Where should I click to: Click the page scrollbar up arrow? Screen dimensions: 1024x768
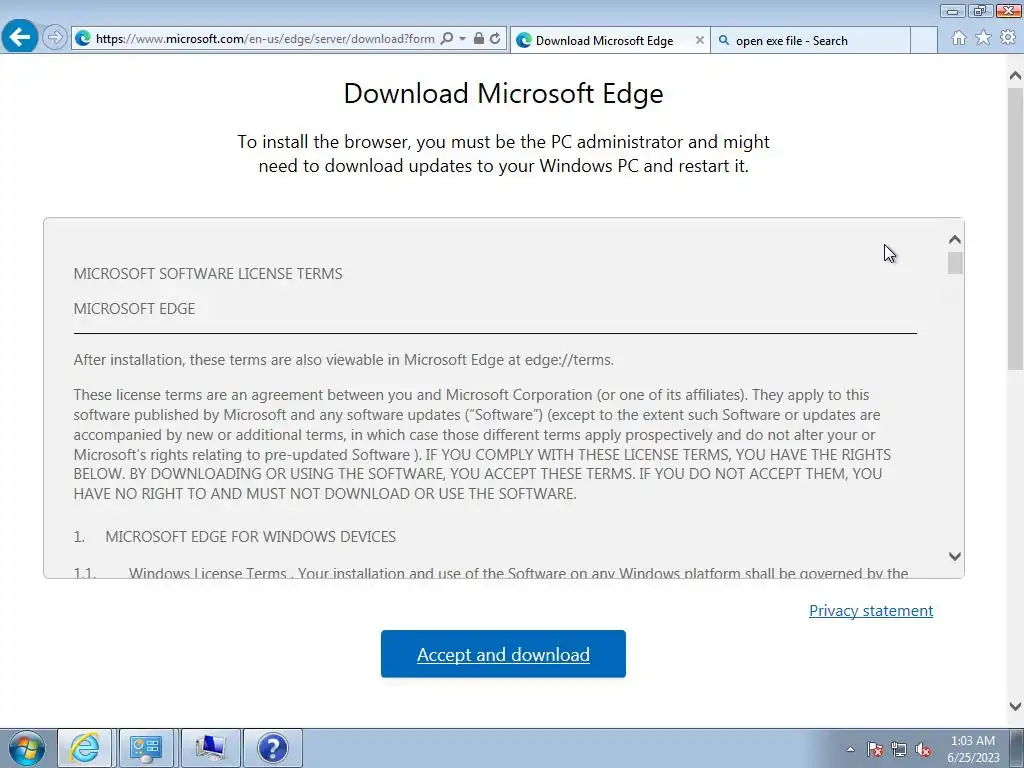point(1015,76)
